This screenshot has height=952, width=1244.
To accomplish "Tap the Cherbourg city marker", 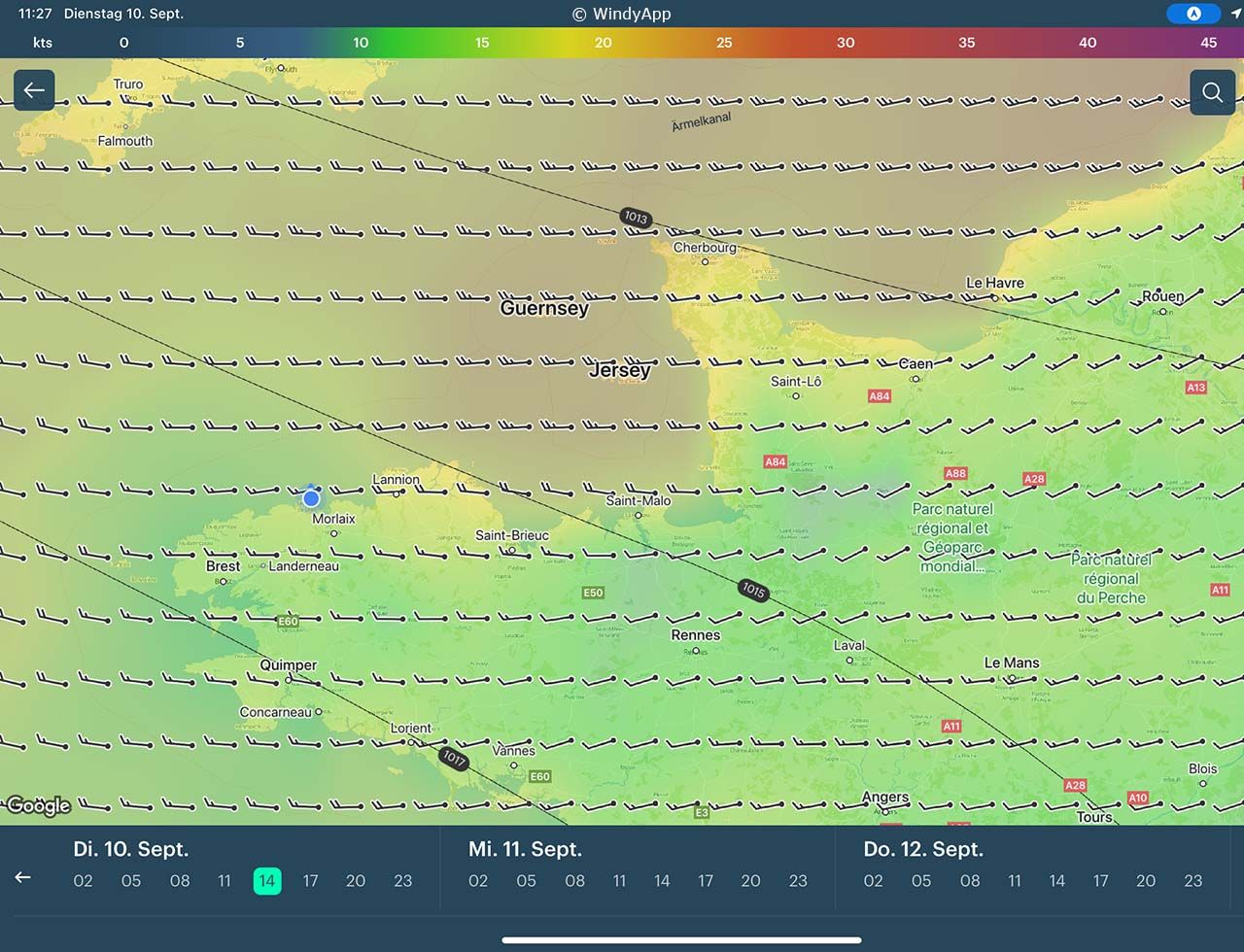I will (705, 260).
